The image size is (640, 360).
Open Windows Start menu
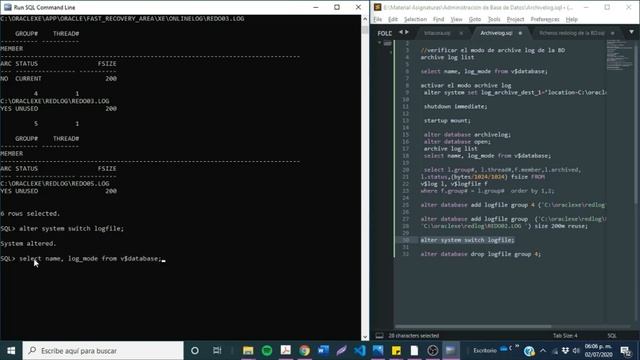point(11,351)
